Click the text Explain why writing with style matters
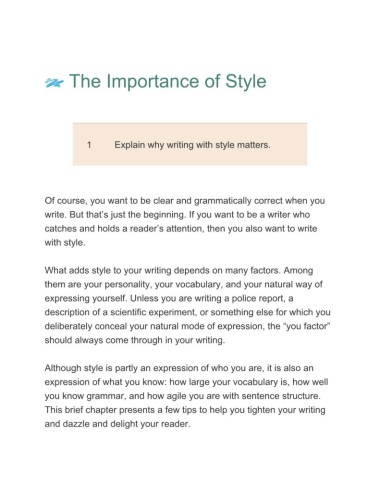This screenshot has height=491, width=380. click(x=192, y=145)
